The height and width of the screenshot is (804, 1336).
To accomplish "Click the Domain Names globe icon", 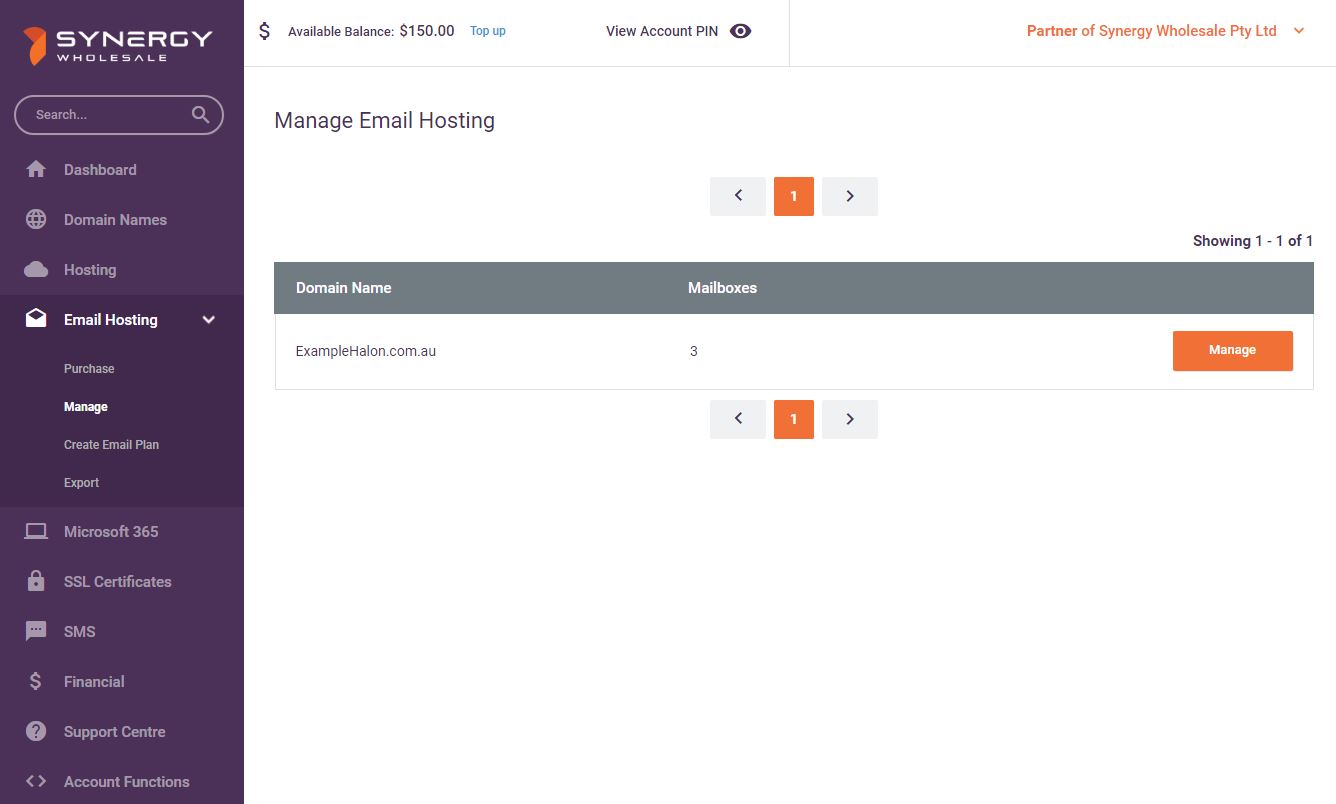I will pos(36,220).
